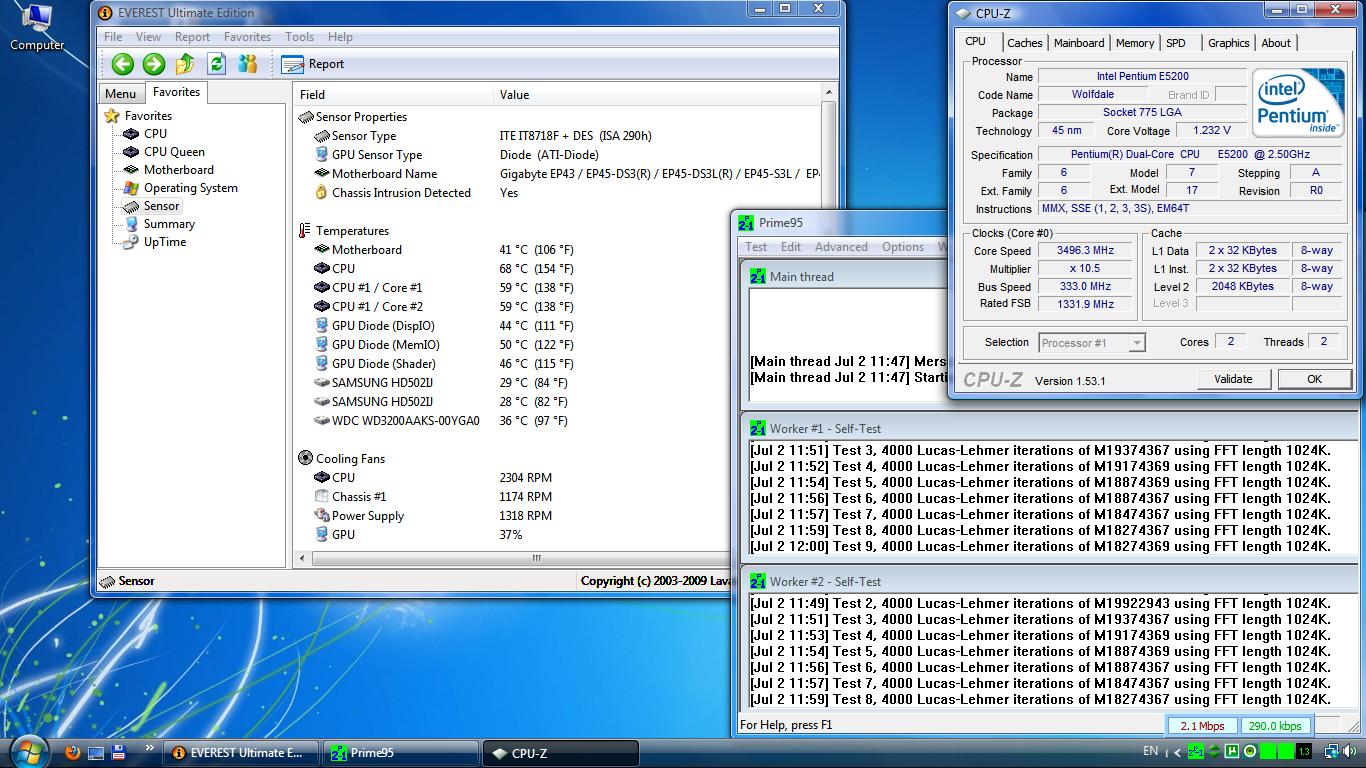Go forward with EVEREST green right arrow
The height and width of the screenshot is (768, 1366).
click(x=154, y=64)
